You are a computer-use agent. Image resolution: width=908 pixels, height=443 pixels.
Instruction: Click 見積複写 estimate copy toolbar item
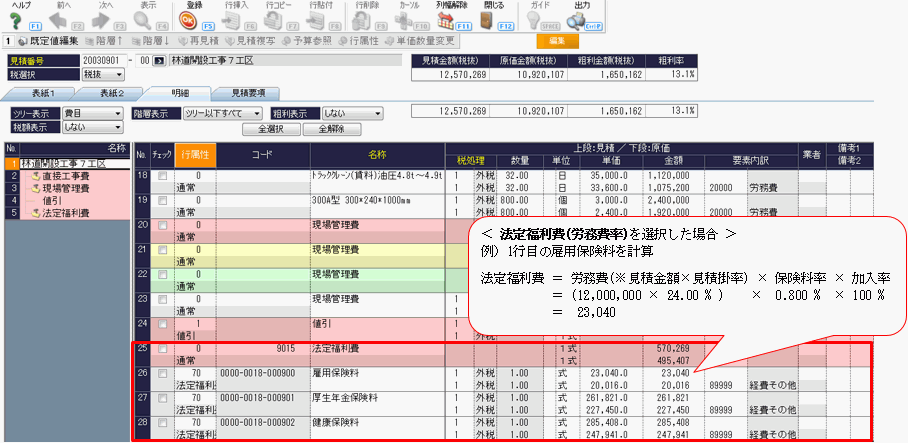250,41
